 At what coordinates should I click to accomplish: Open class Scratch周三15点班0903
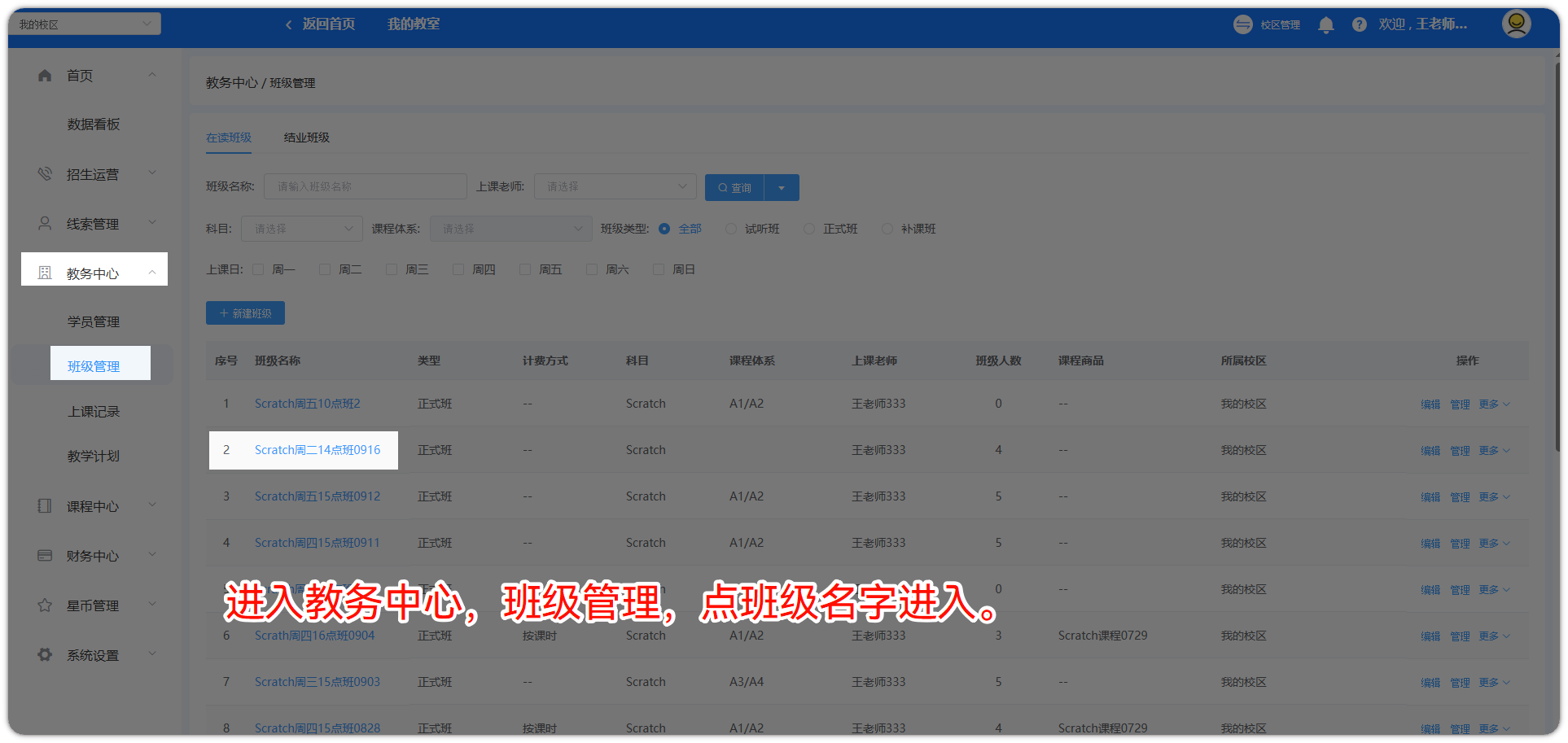click(x=318, y=682)
